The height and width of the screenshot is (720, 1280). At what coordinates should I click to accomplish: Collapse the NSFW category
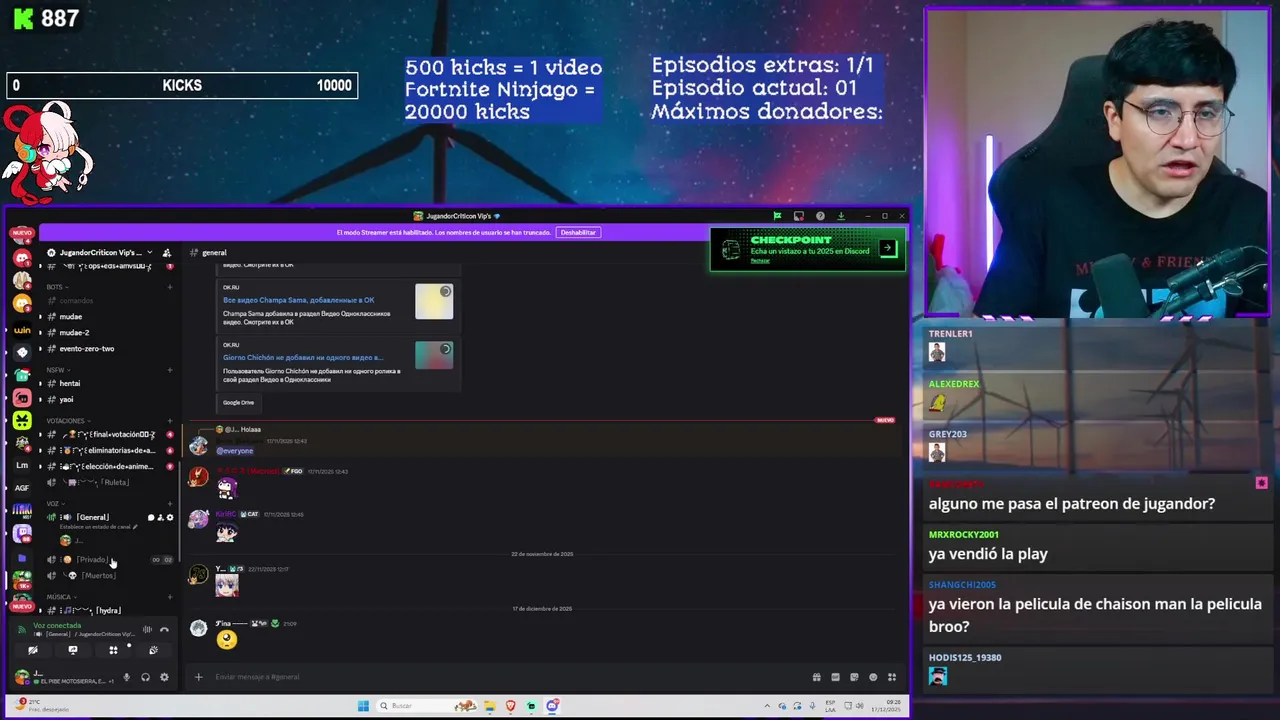(57, 370)
